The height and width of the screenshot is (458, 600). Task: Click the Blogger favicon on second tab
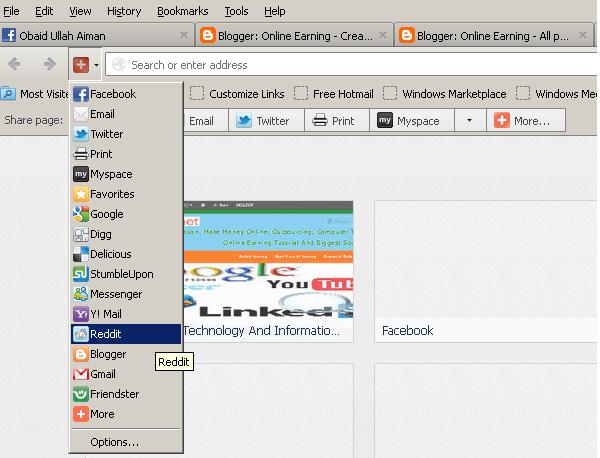(x=207, y=36)
